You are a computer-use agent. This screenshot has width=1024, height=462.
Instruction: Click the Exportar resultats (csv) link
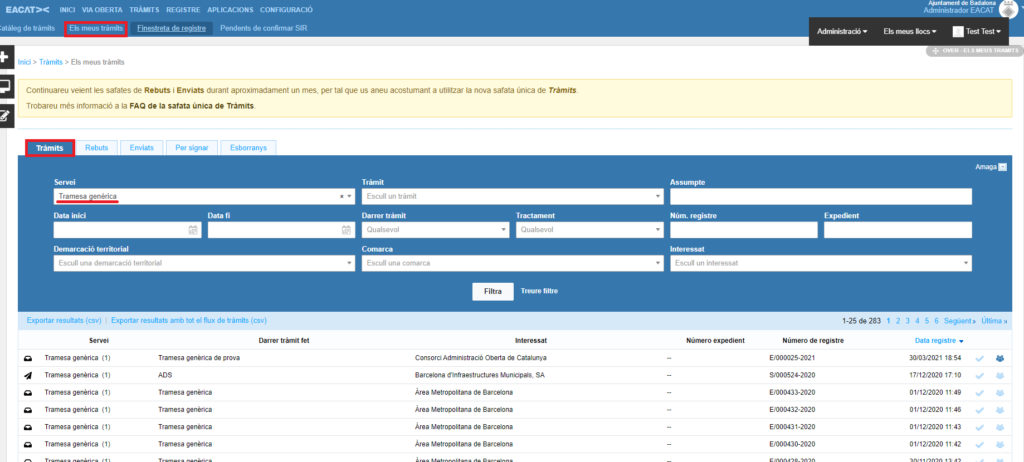(64, 320)
